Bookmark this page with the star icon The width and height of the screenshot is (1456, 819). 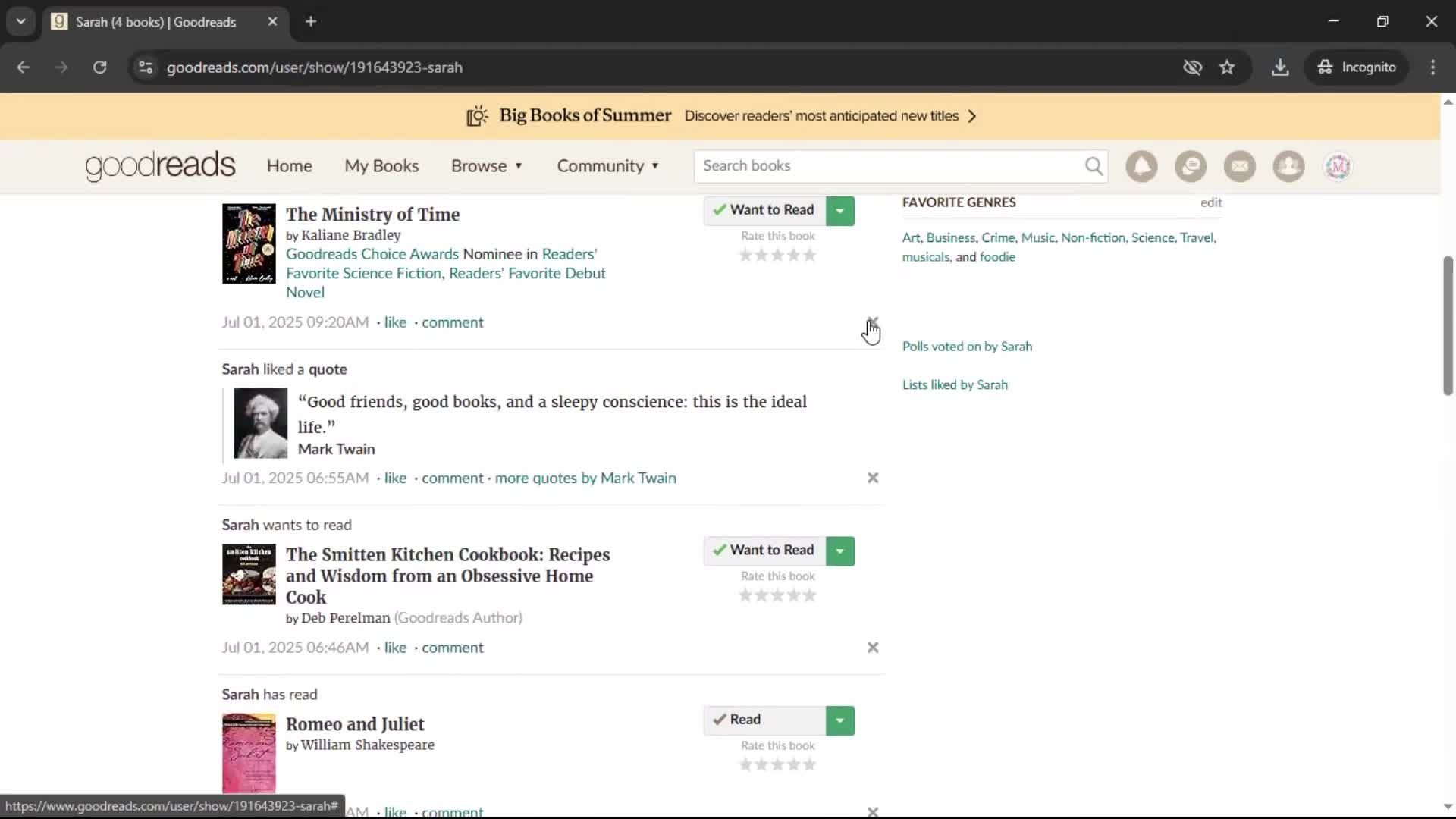point(1227,67)
